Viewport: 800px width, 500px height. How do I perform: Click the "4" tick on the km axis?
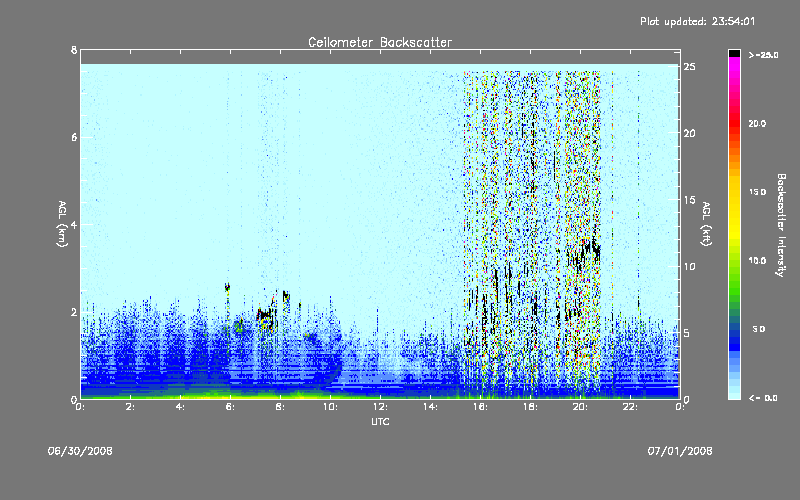[x=74, y=224]
